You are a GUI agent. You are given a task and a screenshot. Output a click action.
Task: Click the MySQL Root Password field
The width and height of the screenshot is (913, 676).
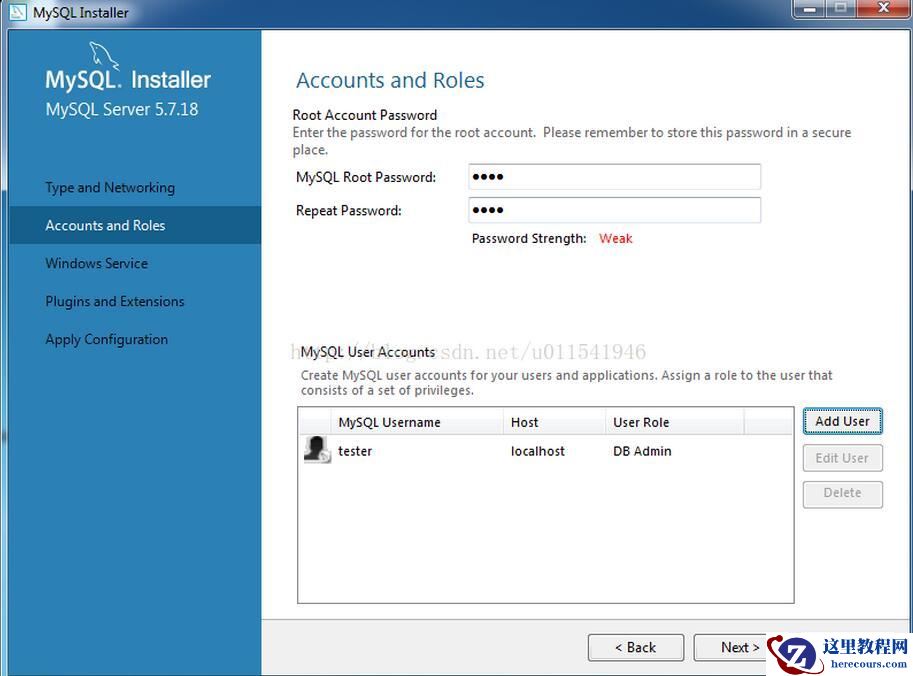pos(614,176)
